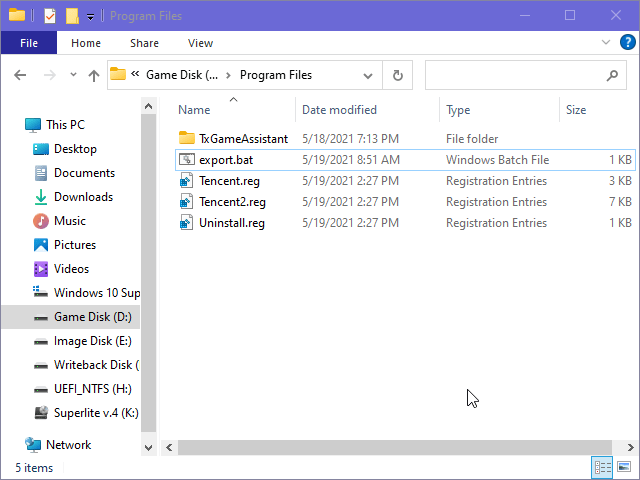Select Game Disk breadcrumb in address bar

[182, 75]
